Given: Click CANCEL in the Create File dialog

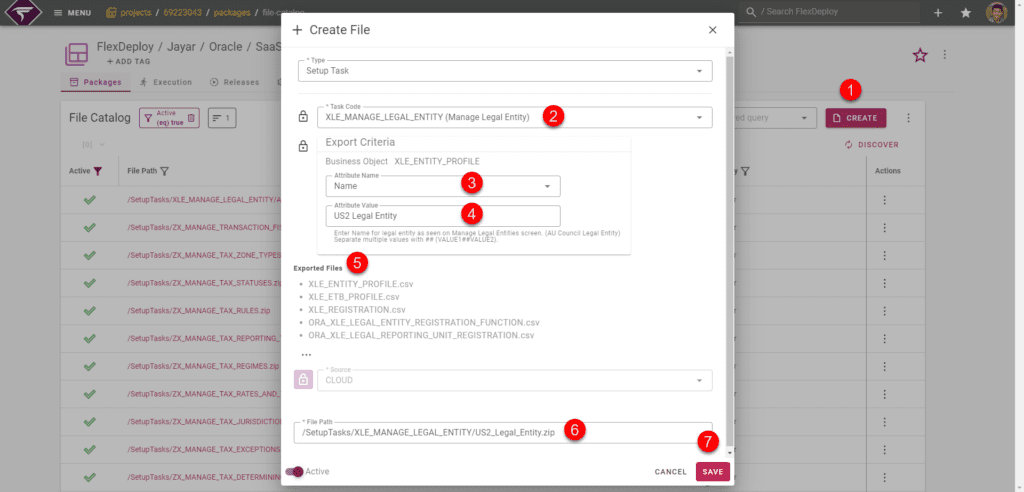Looking at the screenshot, I should tap(671, 472).
